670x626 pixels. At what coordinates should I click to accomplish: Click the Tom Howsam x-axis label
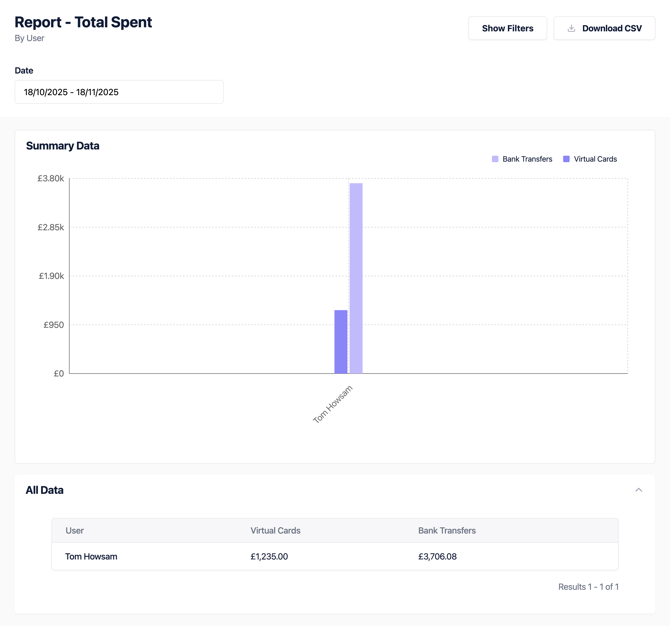coord(333,405)
